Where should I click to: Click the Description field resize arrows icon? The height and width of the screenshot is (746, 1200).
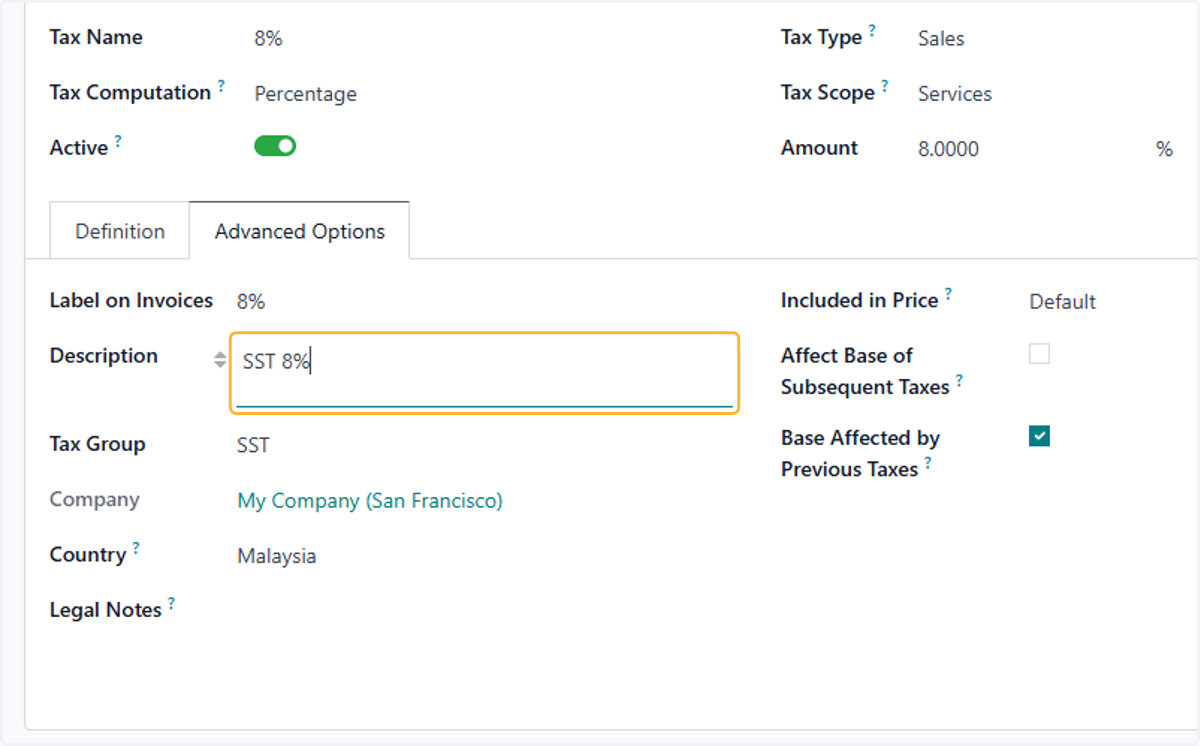click(220, 360)
